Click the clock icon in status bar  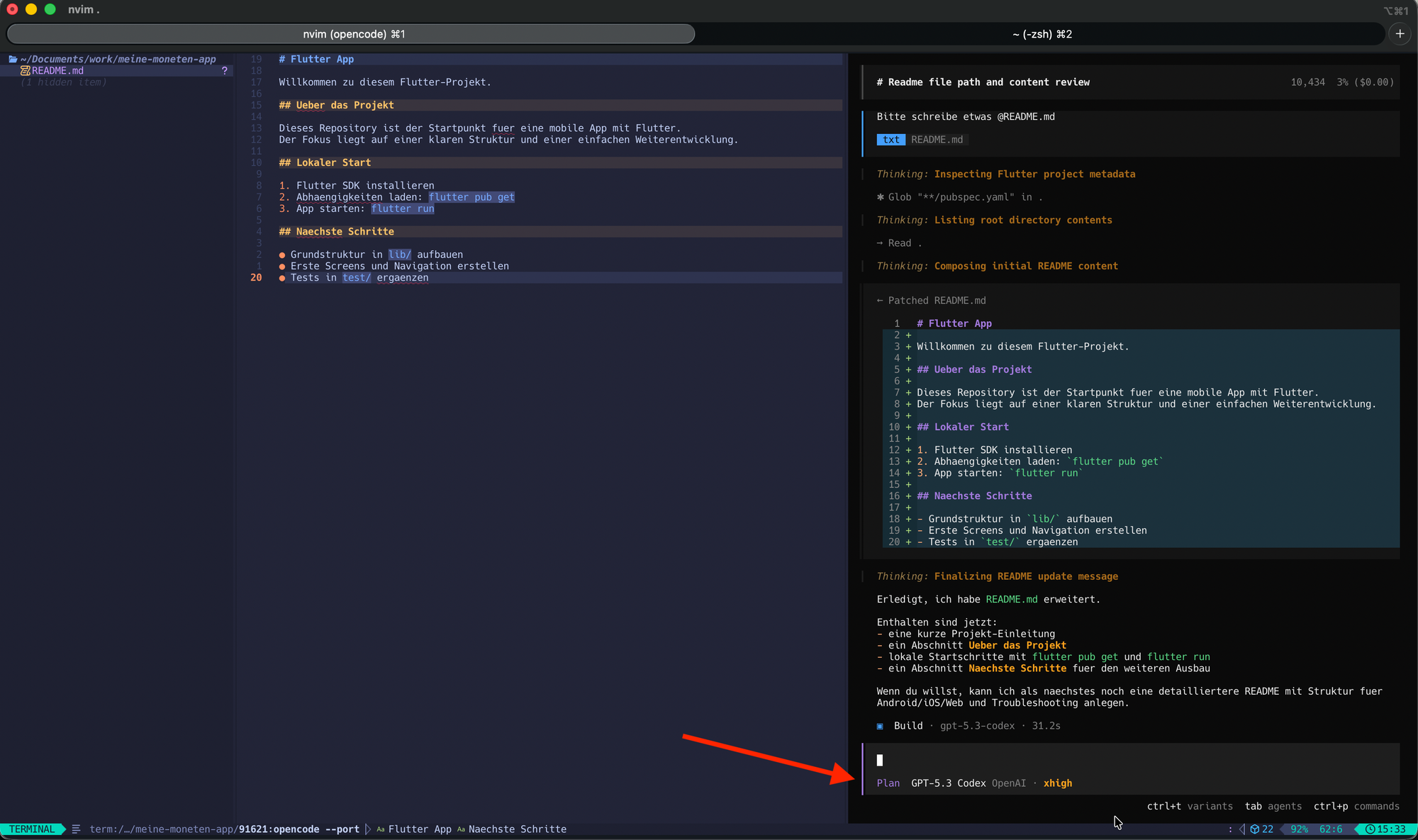(1370, 829)
